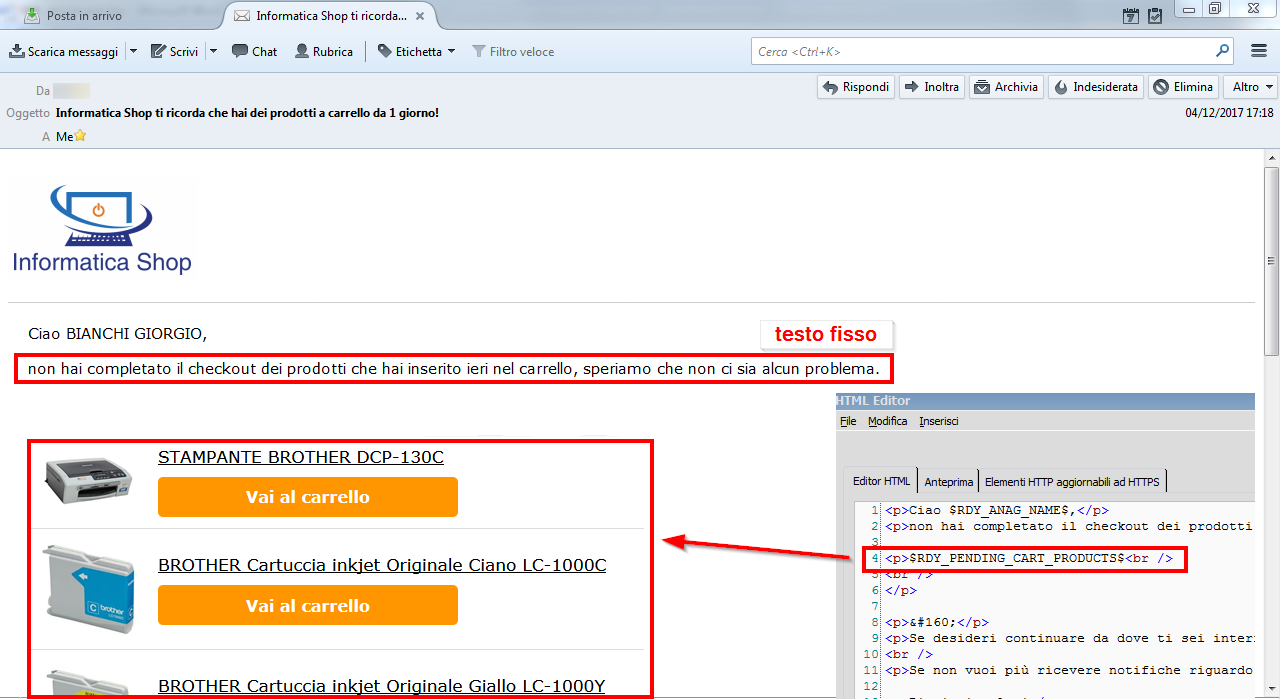This screenshot has width=1280, height=699.
Task: Click the search magnifier icon
Action: (1222, 51)
